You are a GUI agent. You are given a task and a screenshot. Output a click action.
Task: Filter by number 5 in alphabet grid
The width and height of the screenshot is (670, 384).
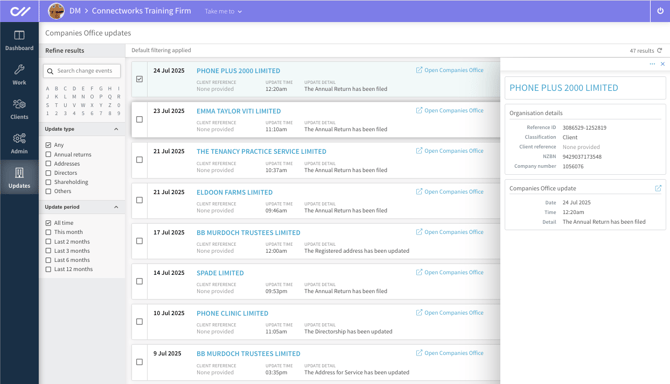[x=83, y=113]
